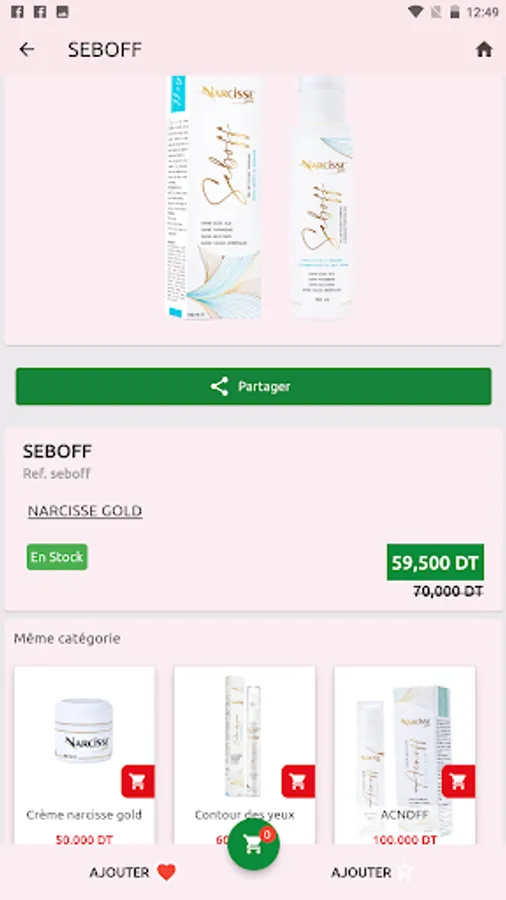Tap the red heart favorite icon
The width and height of the screenshot is (506, 900).
click(166, 872)
